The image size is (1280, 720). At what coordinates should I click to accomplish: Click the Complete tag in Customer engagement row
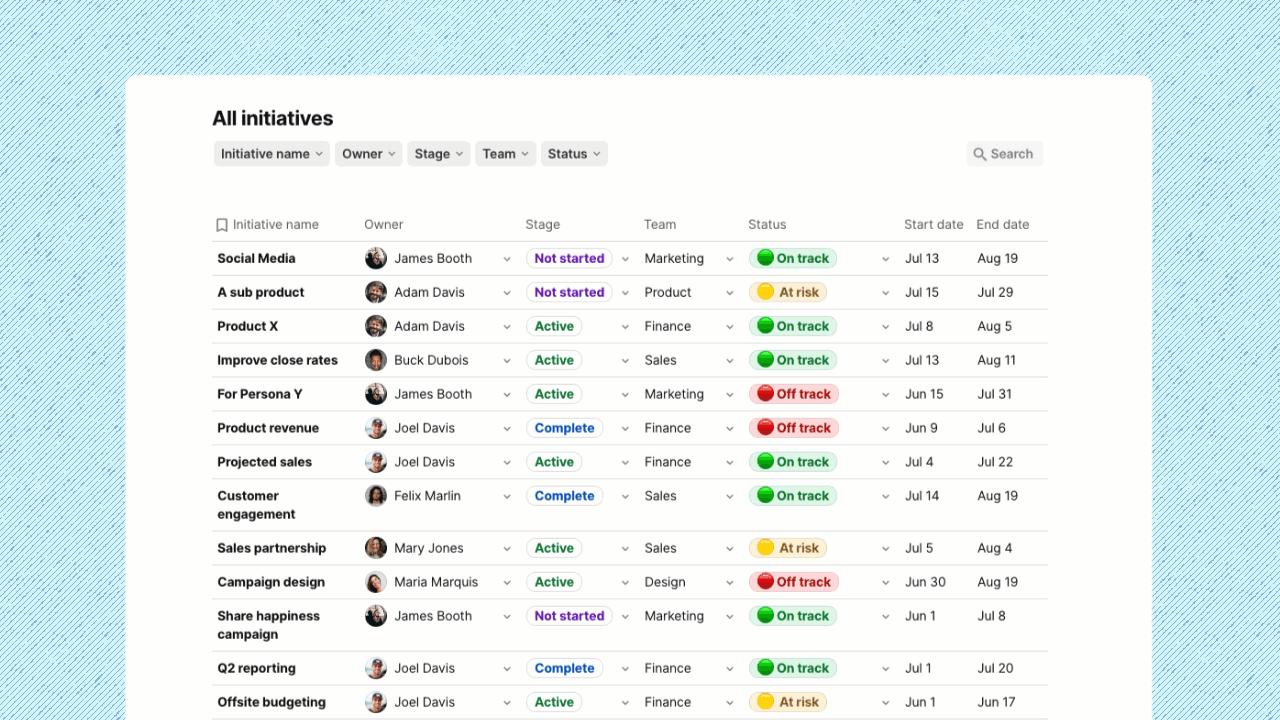(564, 496)
